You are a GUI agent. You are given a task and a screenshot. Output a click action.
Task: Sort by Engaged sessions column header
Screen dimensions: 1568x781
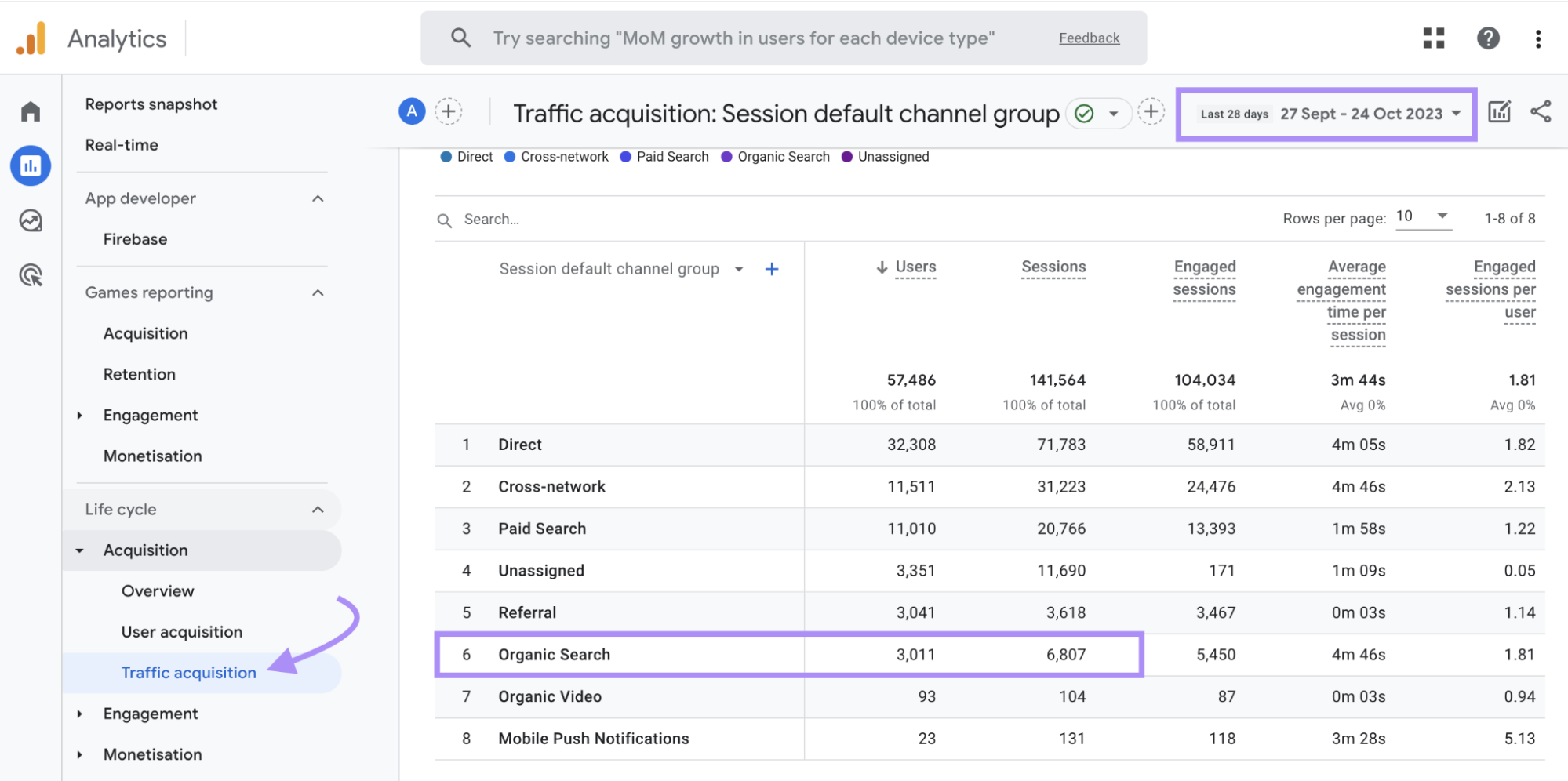pyautogui.click(x=1204, y=278)
